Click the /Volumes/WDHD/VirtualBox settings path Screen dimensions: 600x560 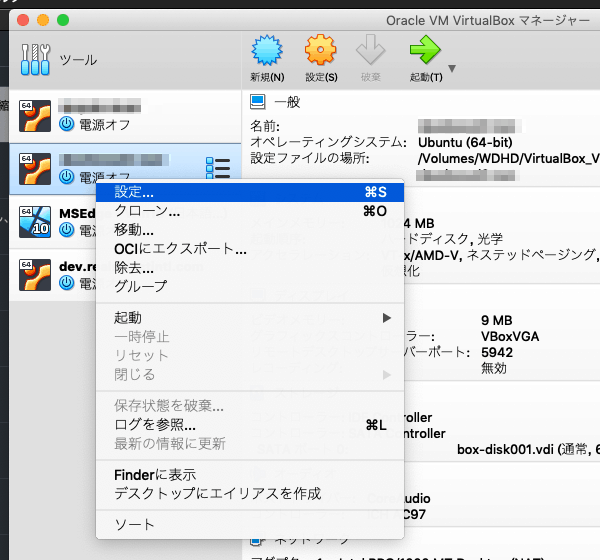(509, 158)
